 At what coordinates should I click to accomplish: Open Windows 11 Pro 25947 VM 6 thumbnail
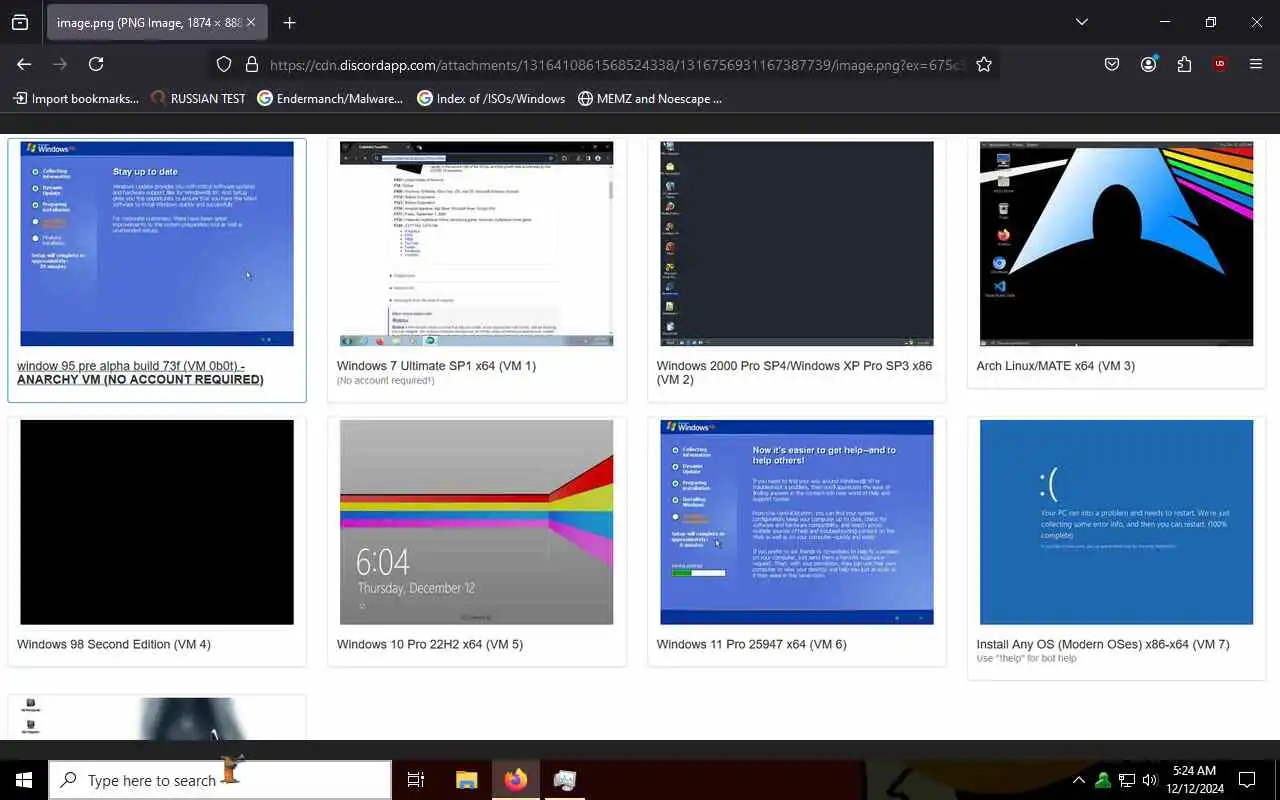click(x=797, y=522)
